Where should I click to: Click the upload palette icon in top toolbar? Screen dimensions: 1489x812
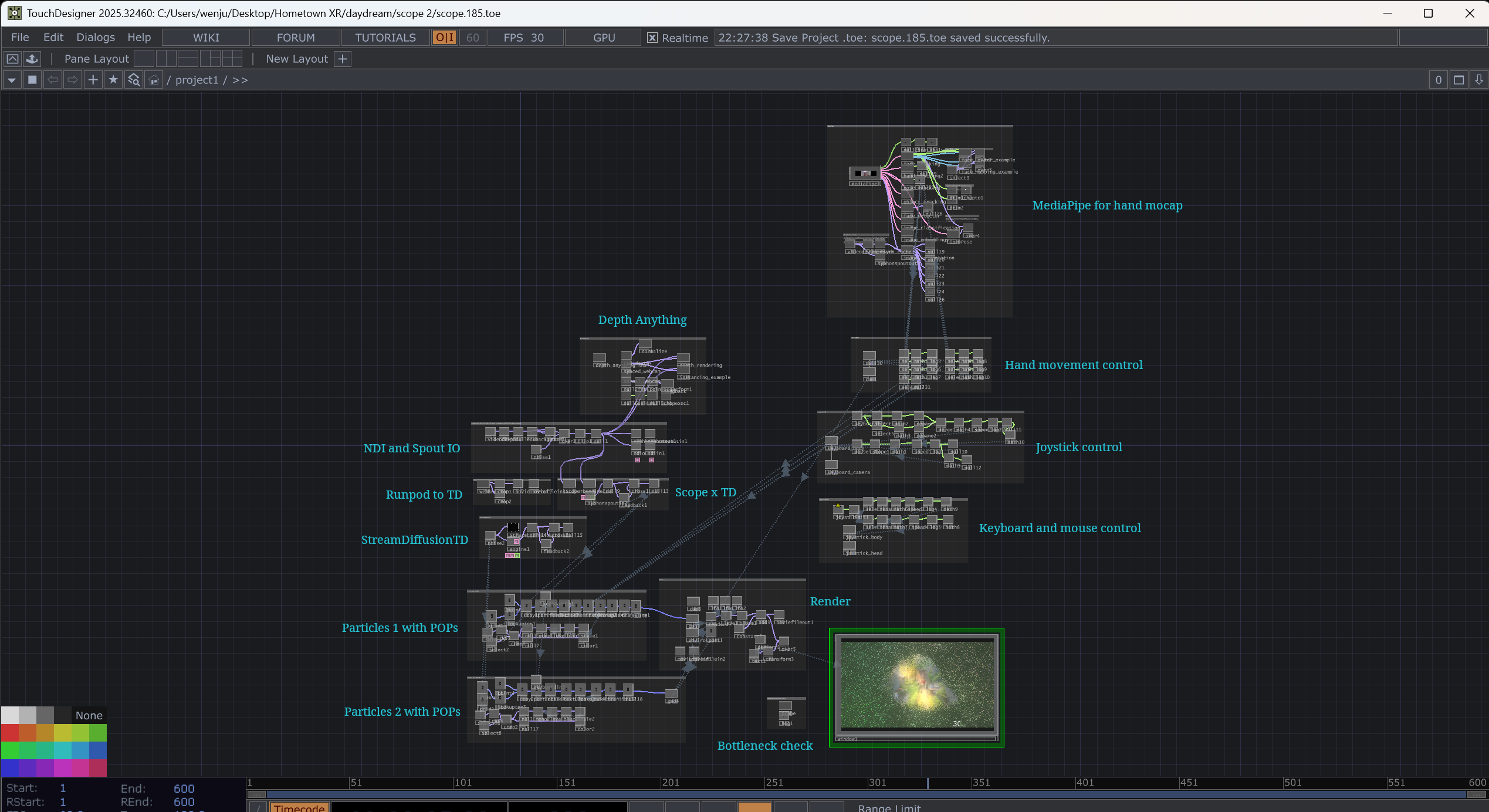(32, 59)
